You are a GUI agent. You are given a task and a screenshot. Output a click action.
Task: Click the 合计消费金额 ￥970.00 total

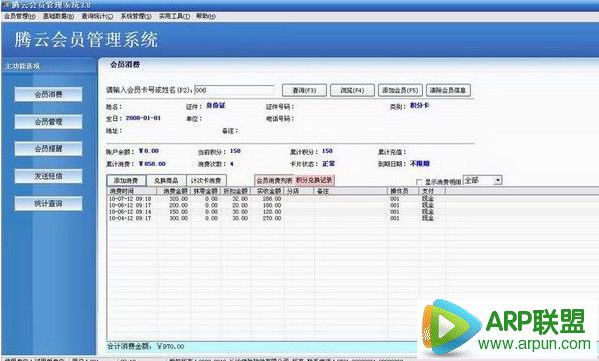(x=146, y=346)
